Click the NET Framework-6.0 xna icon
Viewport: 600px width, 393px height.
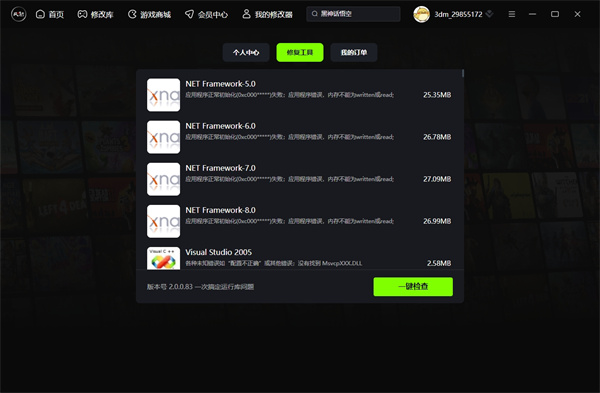click(x=163, y=137)
